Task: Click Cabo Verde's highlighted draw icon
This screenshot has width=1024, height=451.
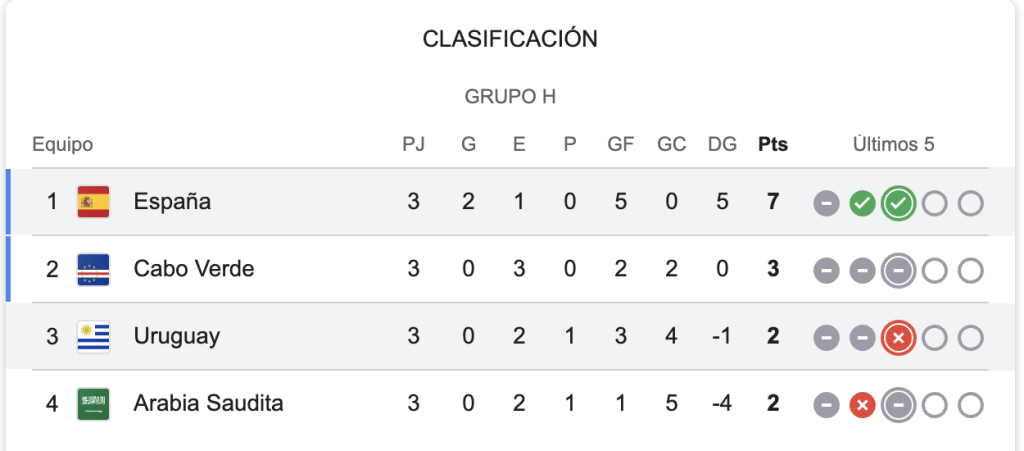Action: 899,271
